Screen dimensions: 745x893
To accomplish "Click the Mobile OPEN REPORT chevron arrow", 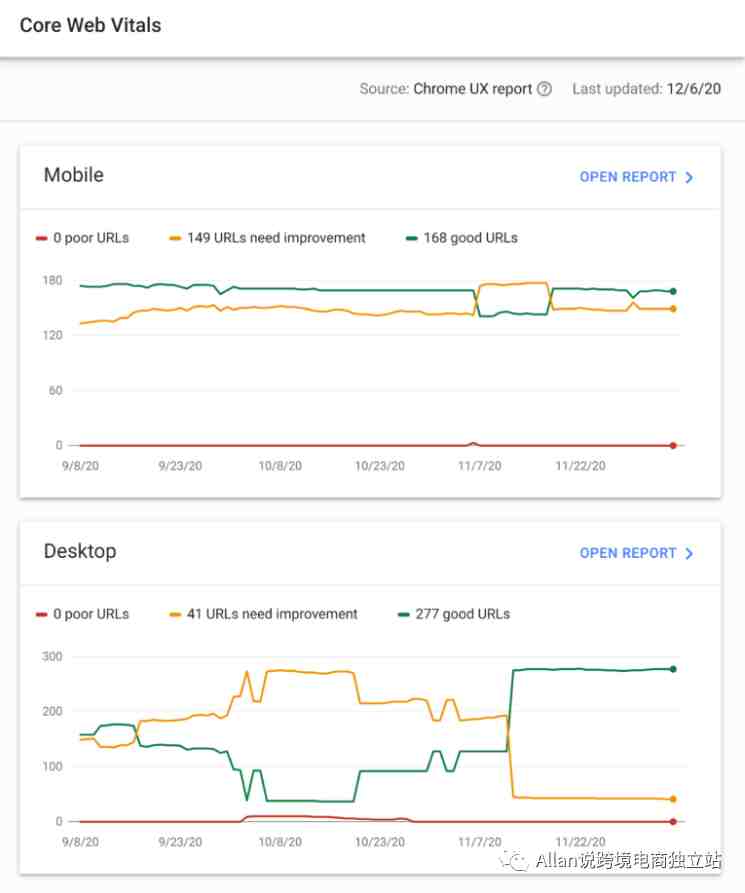I will point(689,177).
